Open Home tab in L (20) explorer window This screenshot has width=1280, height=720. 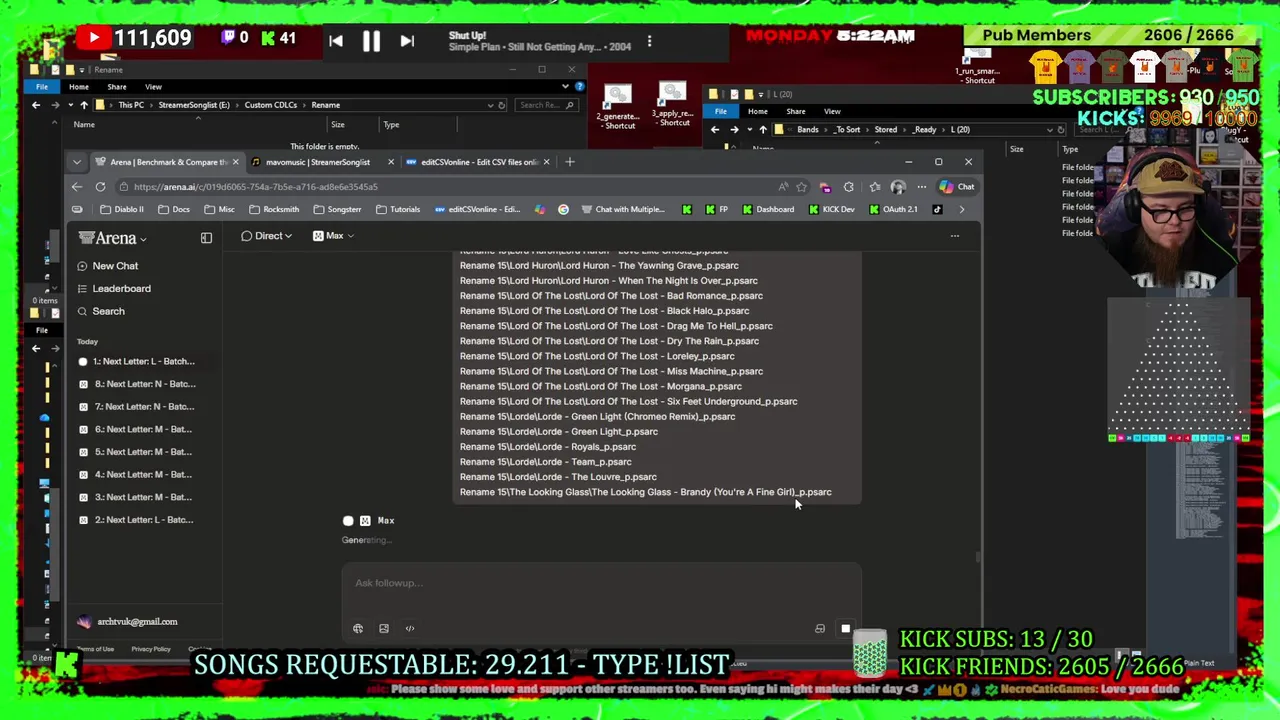tap(757, 112)
